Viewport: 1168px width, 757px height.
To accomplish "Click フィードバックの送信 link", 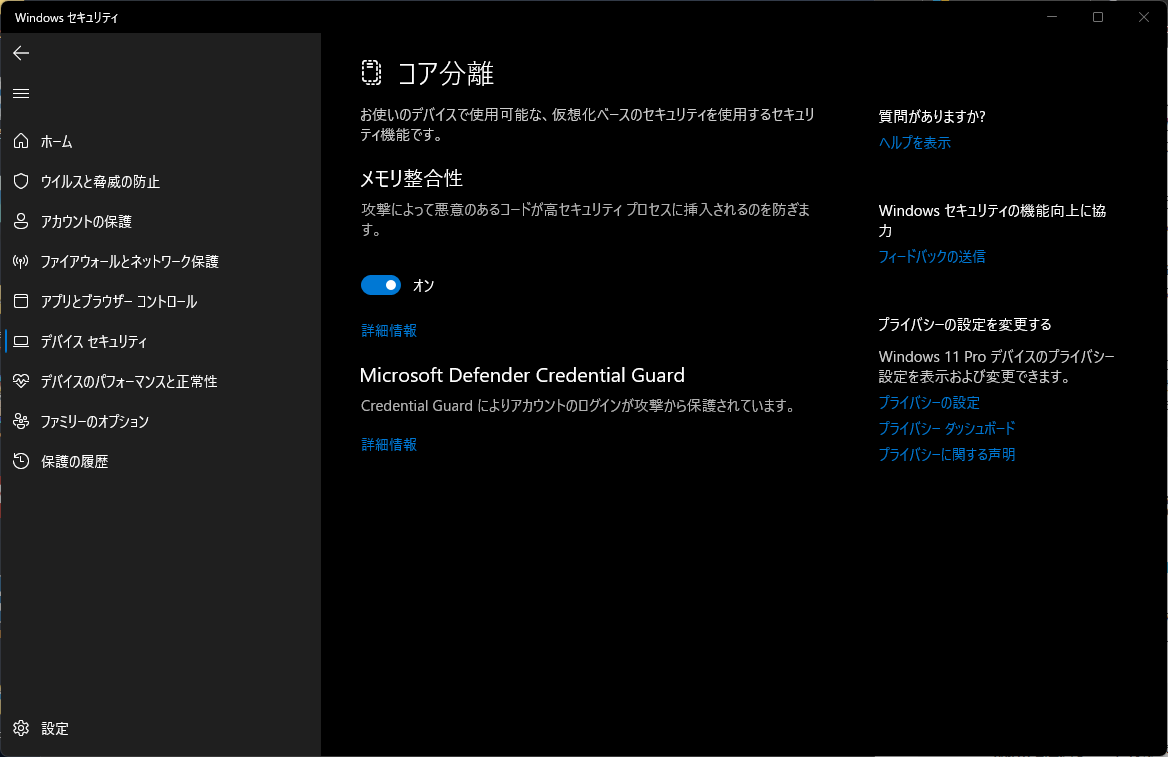I will point(932,256).
